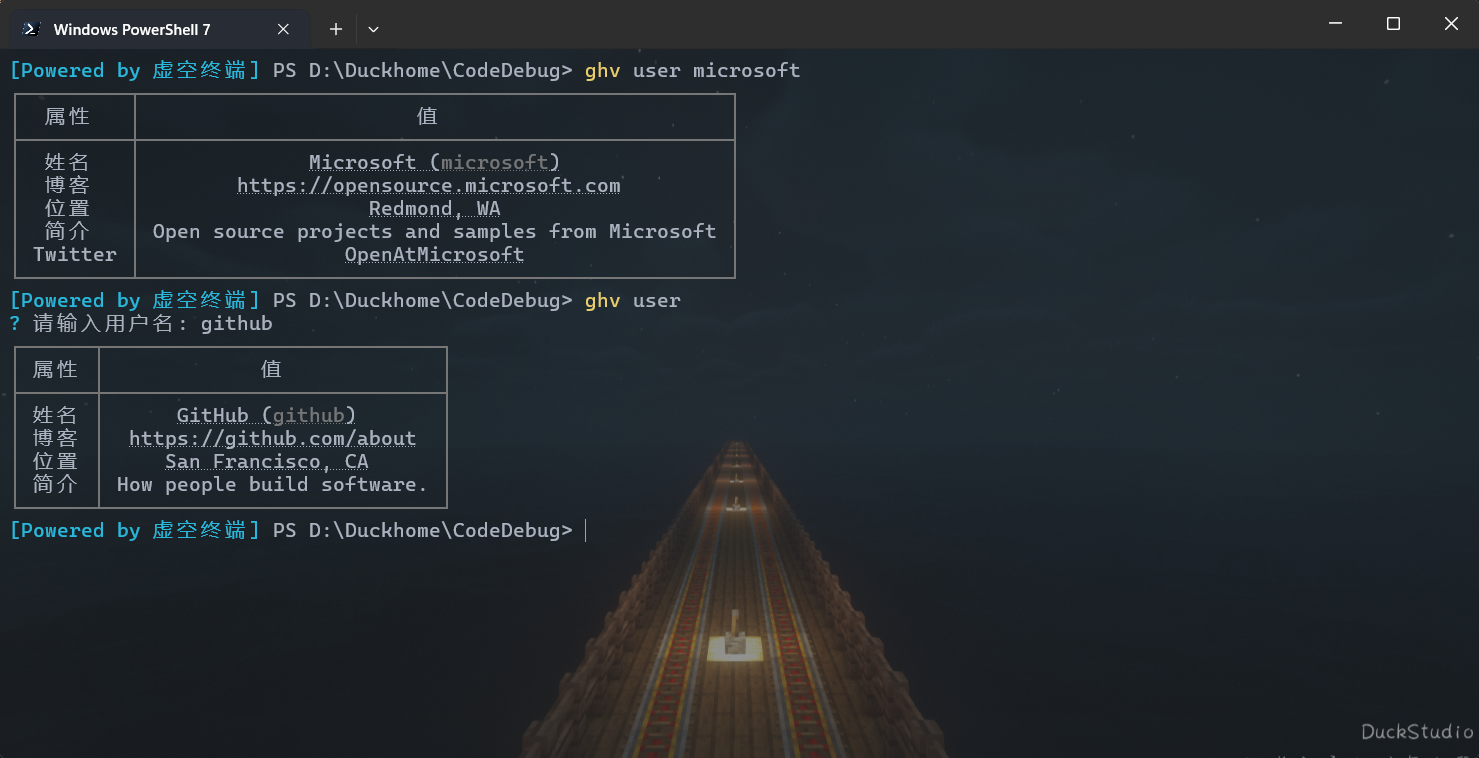Click the 值 header in the first table
1479x758 pixels.
427,116
